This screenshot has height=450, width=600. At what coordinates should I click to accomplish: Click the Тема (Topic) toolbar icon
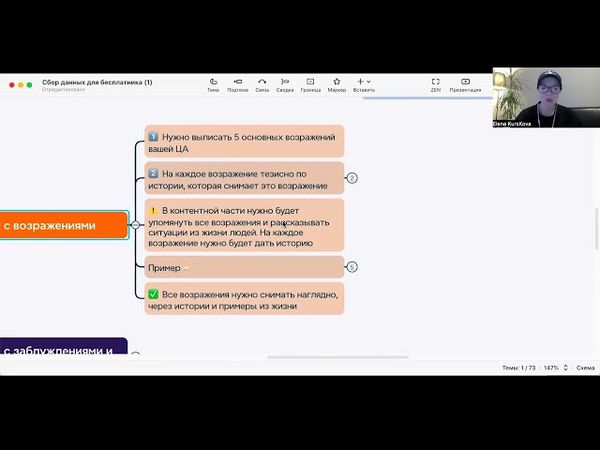coord(213,84)
